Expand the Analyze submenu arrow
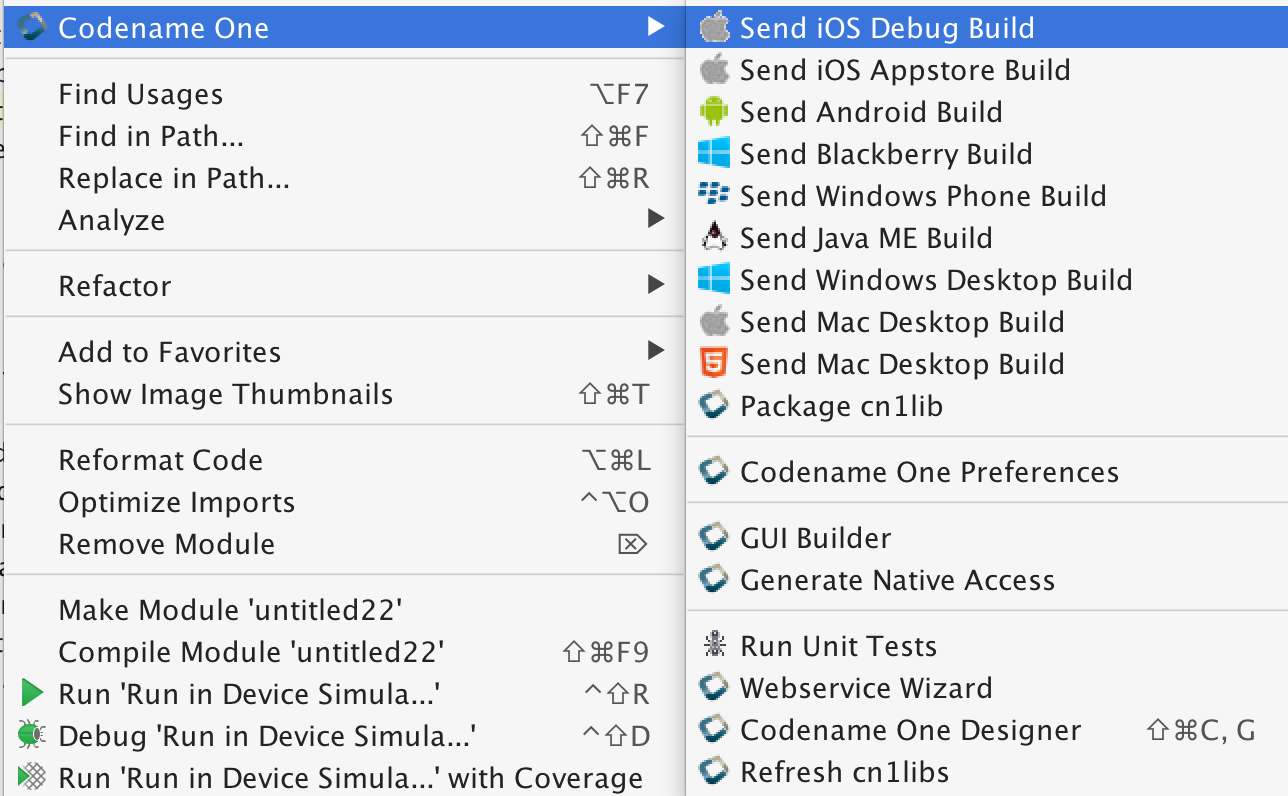Screen dimensions: 1288x796 coord(657,220)
